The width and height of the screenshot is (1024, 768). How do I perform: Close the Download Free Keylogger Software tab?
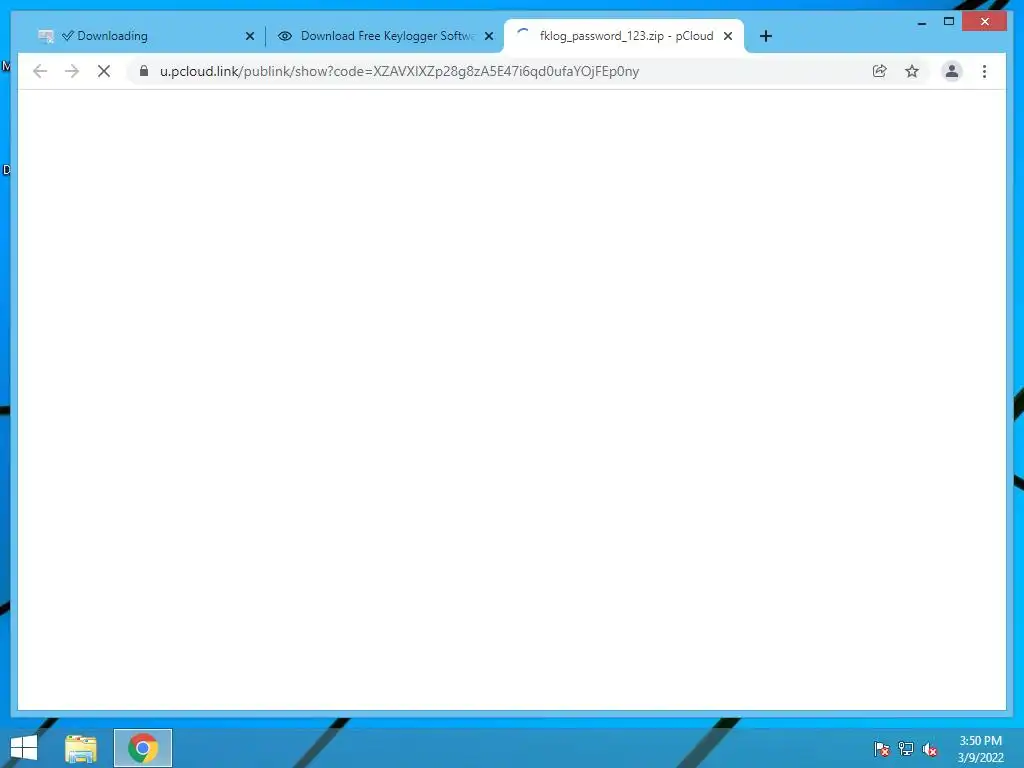pos(488,37)
